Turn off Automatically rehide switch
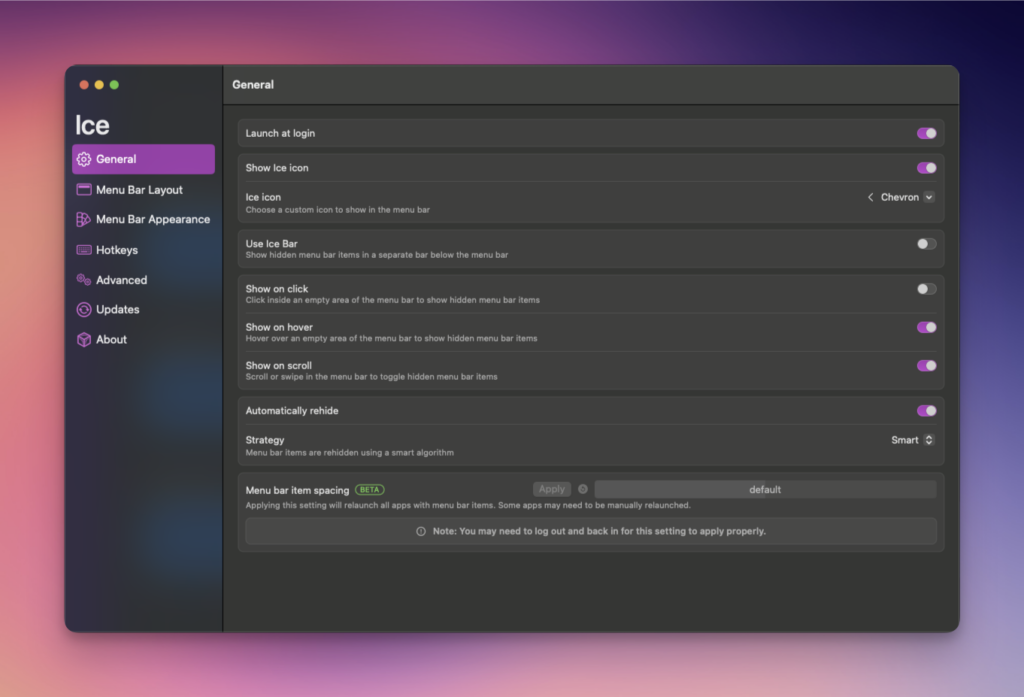Viewport: 1024px width, 697px height. click(926, 411)
